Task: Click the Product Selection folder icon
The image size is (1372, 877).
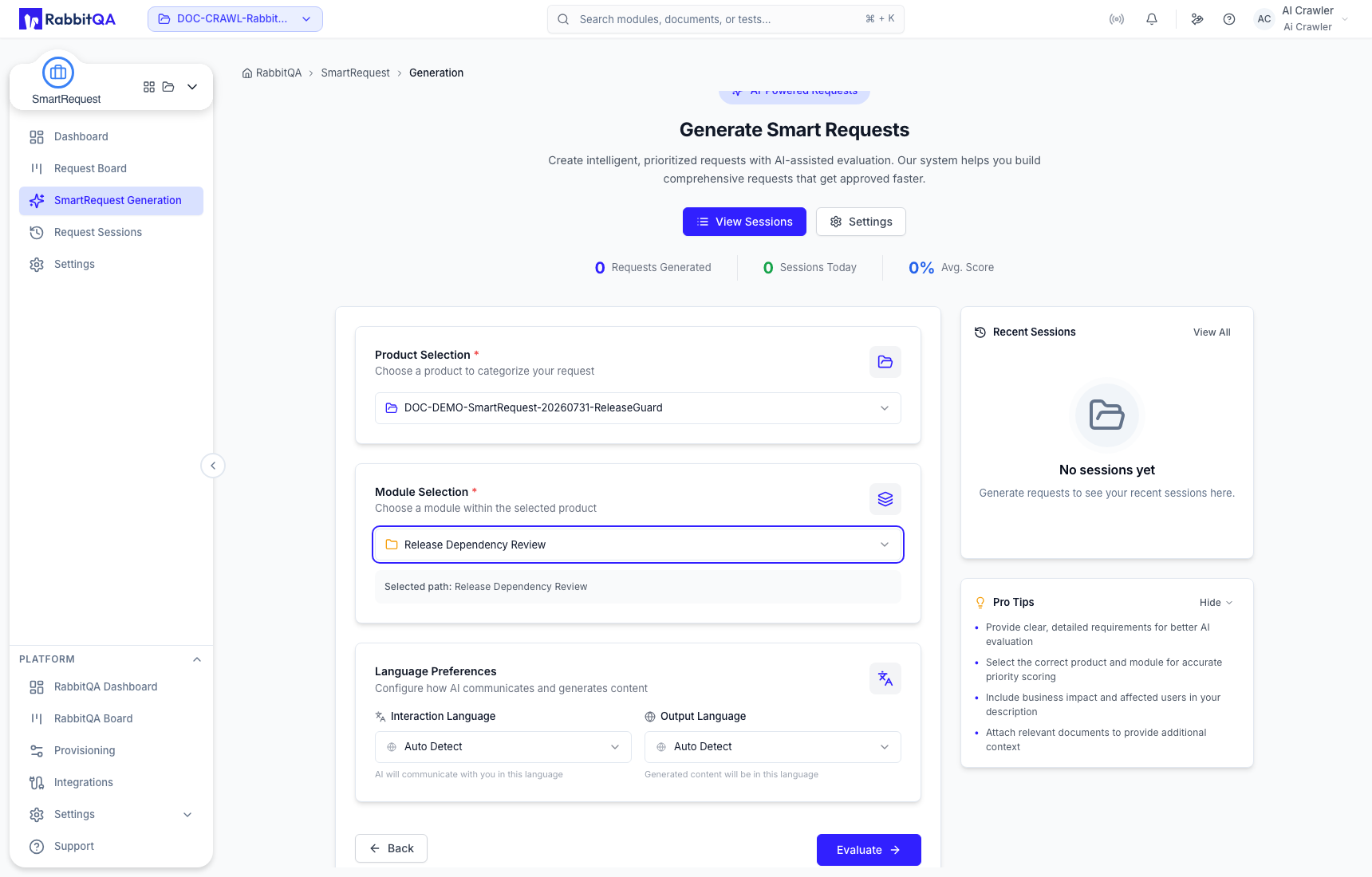Action: pos(885,362)
